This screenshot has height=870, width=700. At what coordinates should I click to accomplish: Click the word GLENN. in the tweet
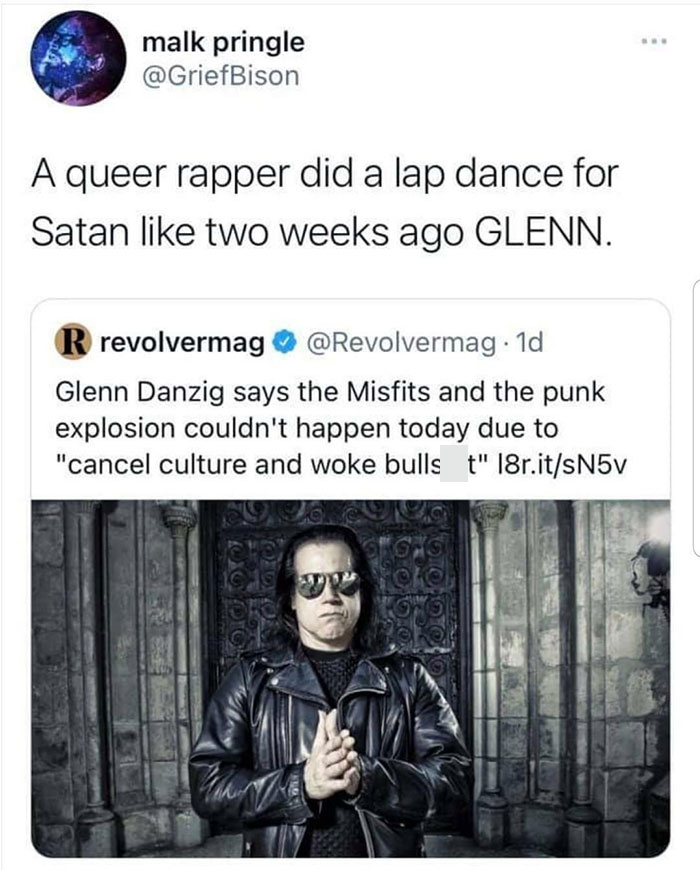(544, 232)
